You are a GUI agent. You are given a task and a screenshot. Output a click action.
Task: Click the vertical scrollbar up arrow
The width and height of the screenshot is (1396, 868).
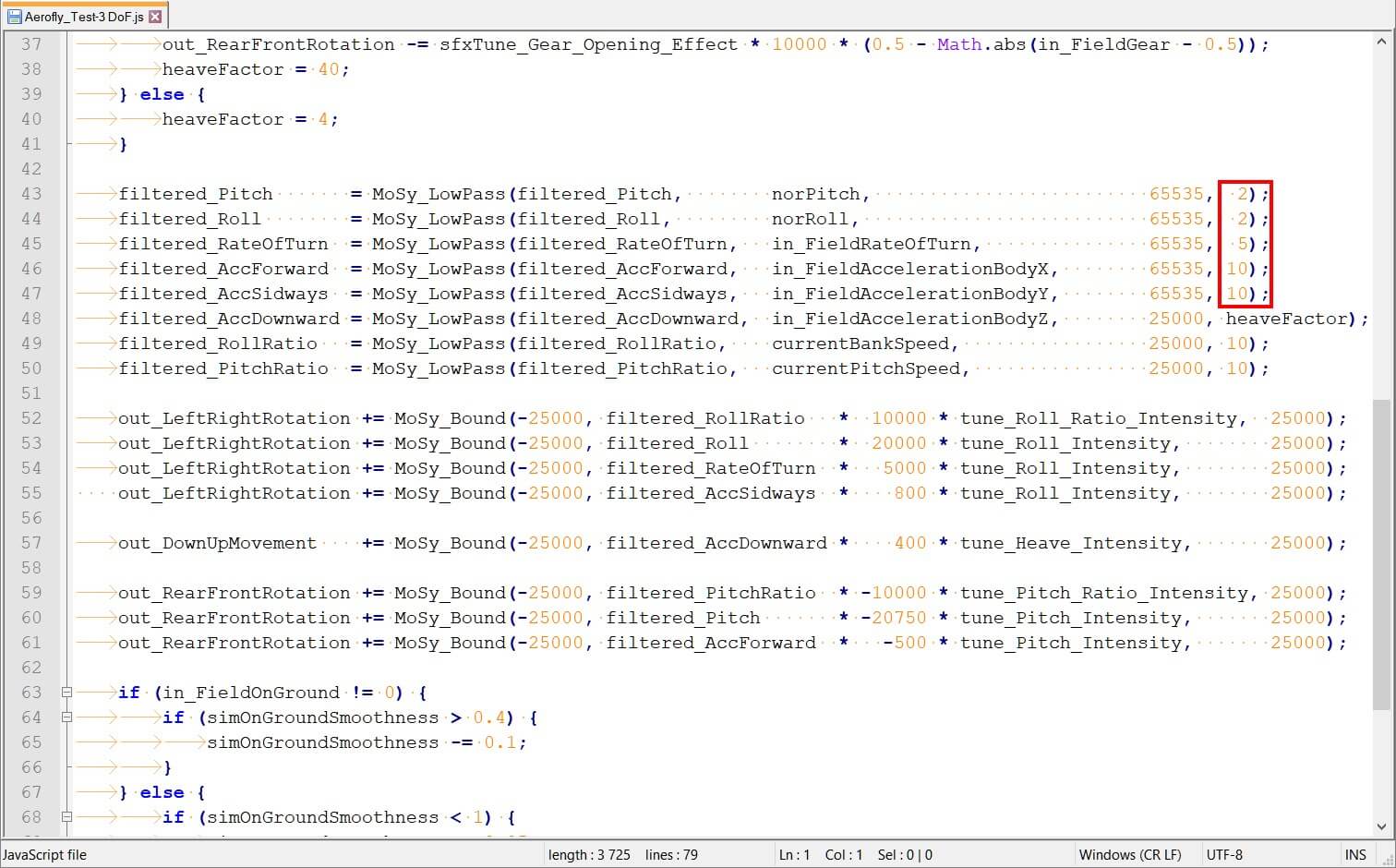(1382, 42)
